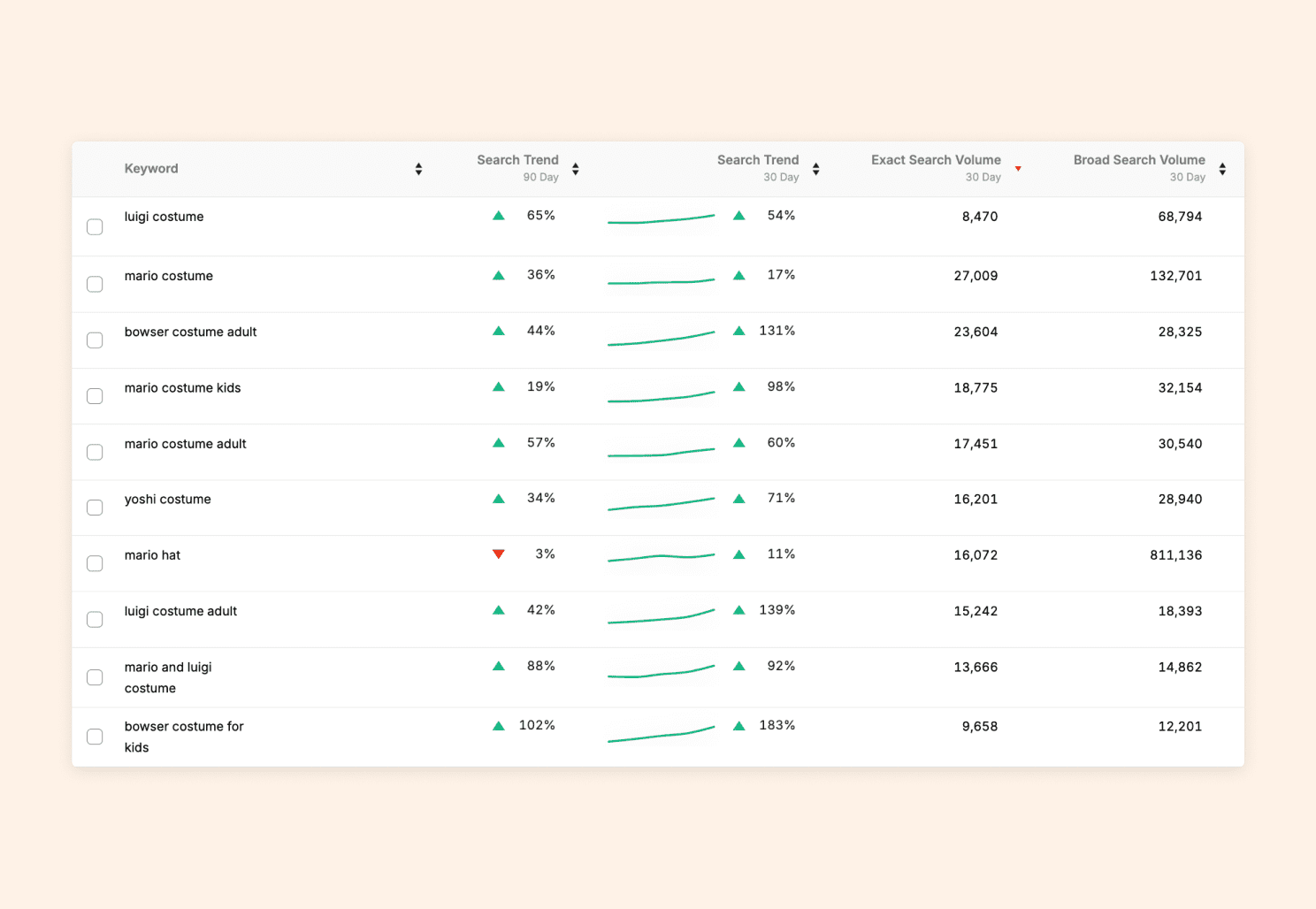Viewport: 1316px width, 909px height.
Task: Click broad volume value 132,701
Action: 1175,276
